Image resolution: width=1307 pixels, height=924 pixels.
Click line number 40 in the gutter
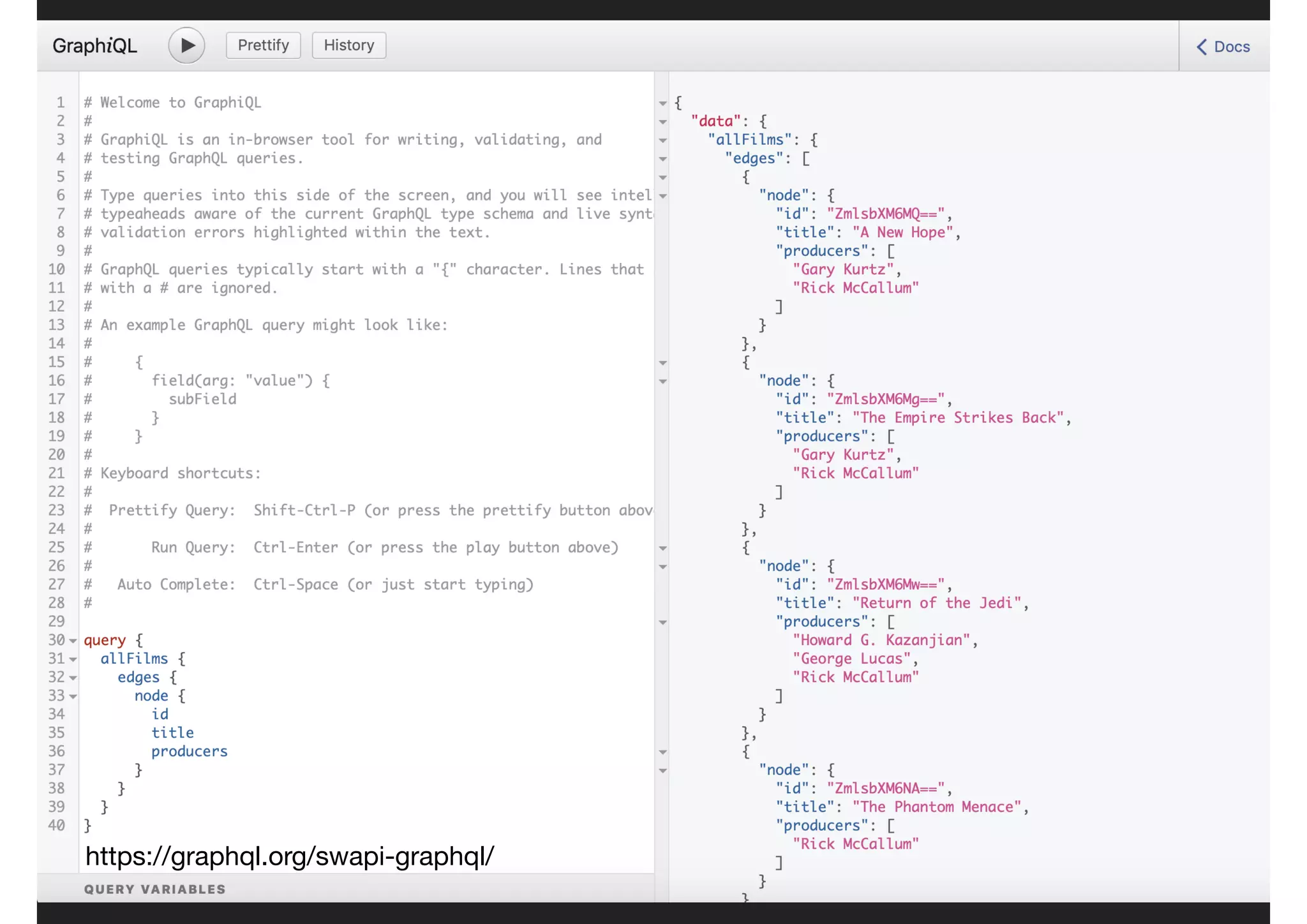tap(57, 825)
